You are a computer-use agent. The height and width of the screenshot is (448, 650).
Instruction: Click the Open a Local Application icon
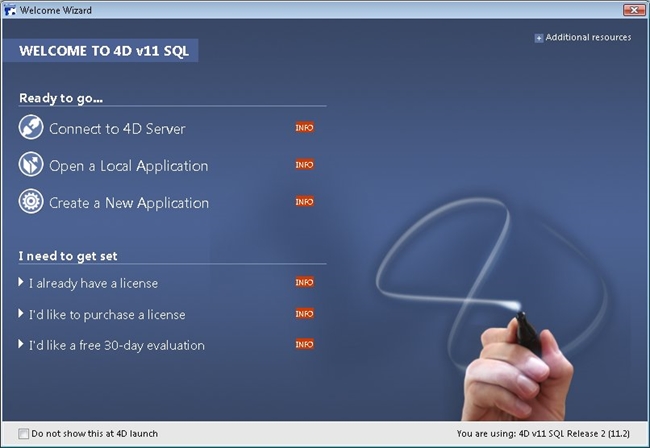pyautogui.click(x=31, y=165)
